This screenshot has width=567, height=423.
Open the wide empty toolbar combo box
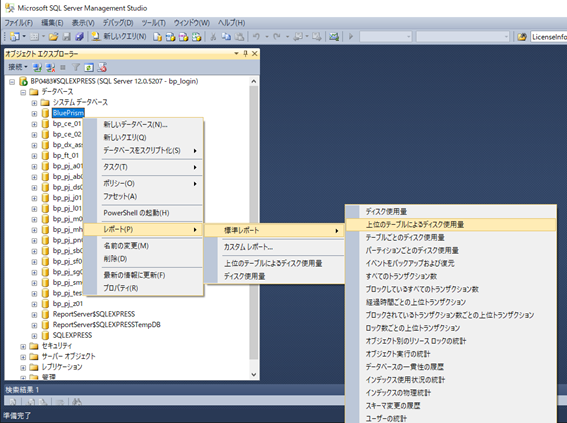tap(462, 37)
